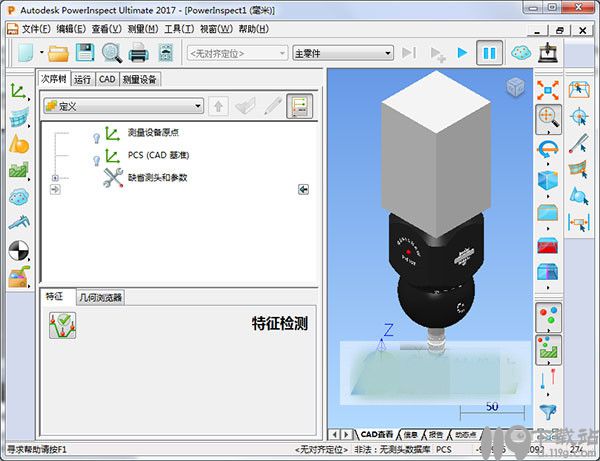
Task: Click the geometric cone and sphere icon
Action: 19,144
